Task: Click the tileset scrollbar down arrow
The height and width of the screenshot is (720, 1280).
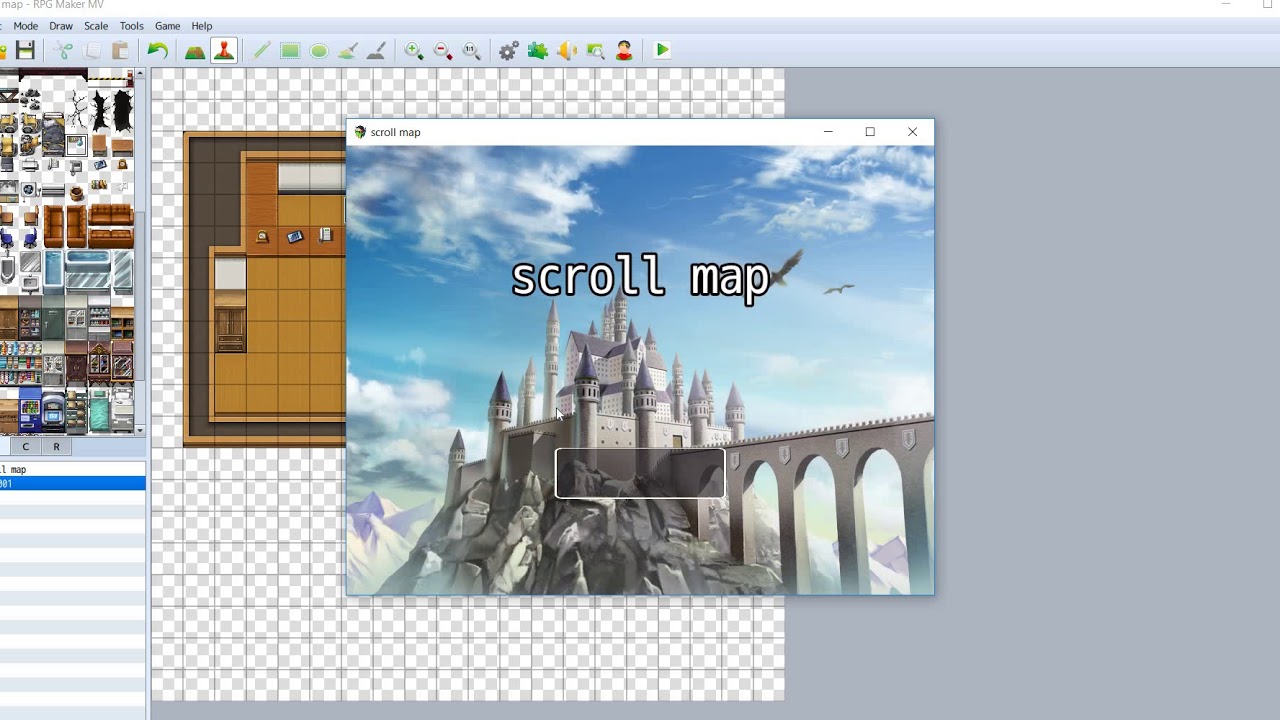Action: point(140,430)
